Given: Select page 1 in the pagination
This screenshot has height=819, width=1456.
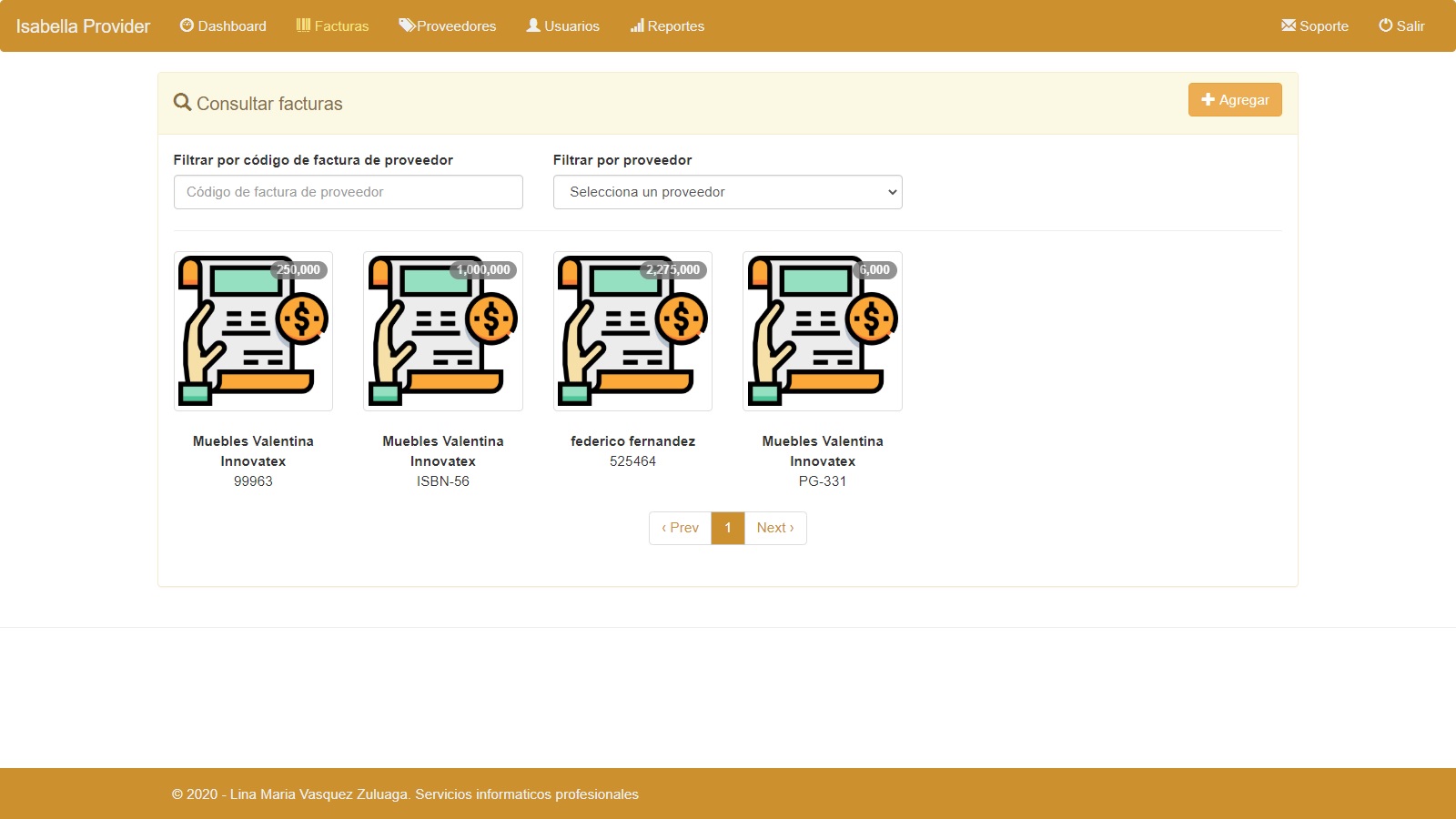Looking at the screenshot, I should (x=728, y=528).
